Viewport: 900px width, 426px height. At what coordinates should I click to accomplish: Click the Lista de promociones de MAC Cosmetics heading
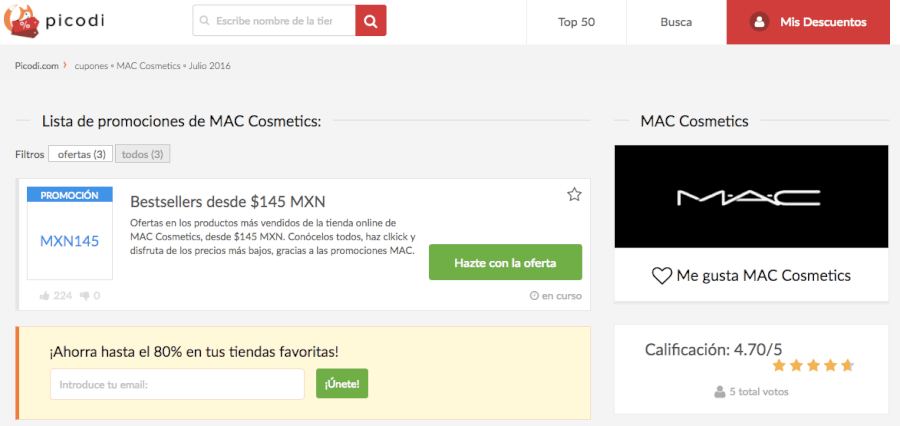[x=181, y=121]
